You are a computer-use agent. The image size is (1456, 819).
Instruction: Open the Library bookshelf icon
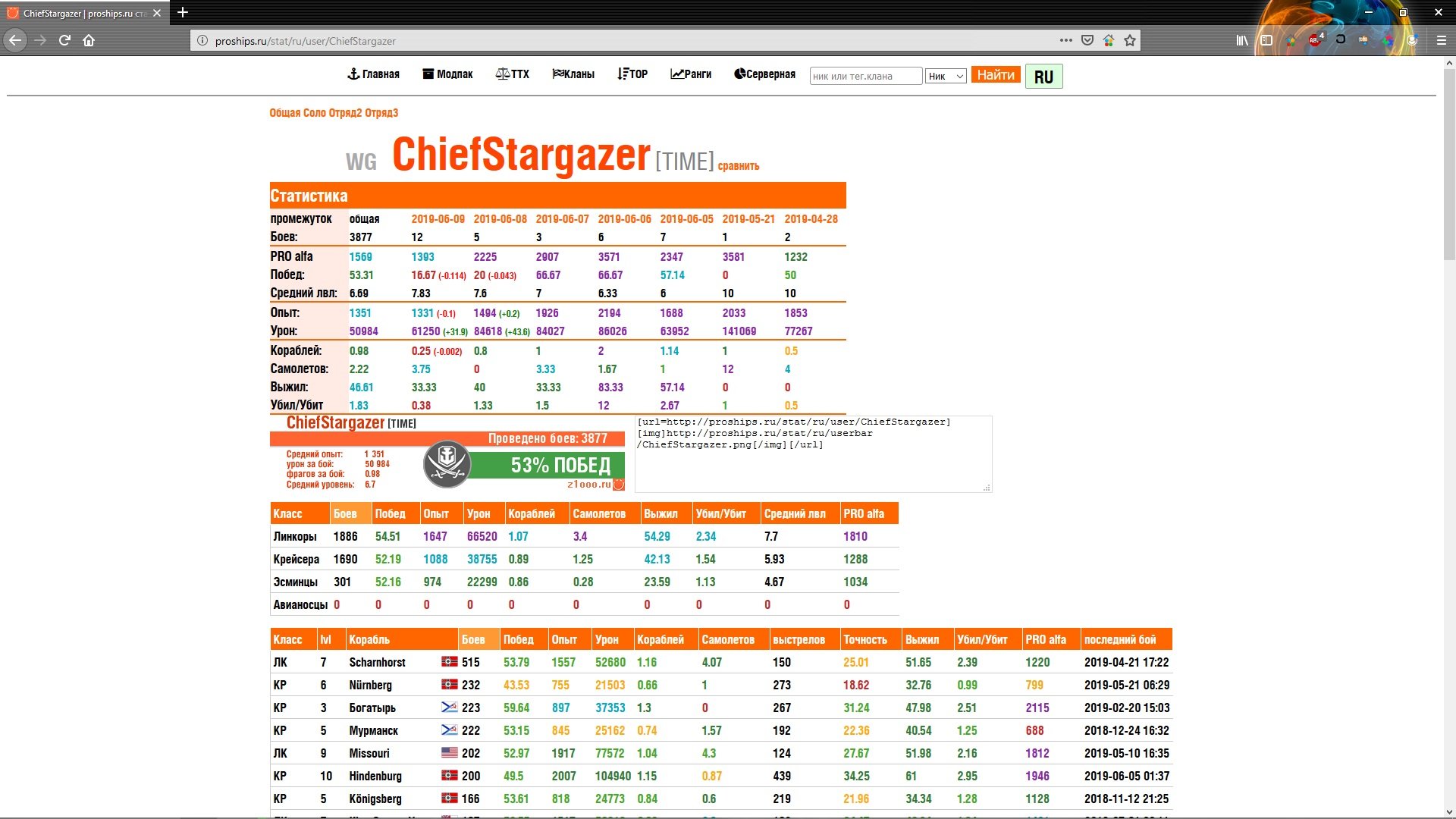click(x=1242, y=40)
